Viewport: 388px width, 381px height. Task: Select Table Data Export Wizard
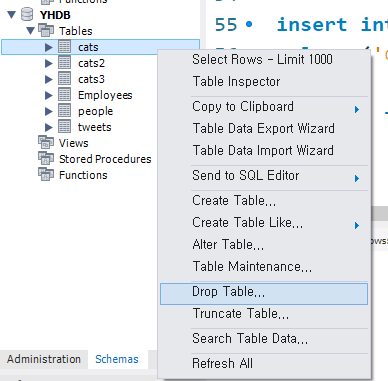point(264,129)
